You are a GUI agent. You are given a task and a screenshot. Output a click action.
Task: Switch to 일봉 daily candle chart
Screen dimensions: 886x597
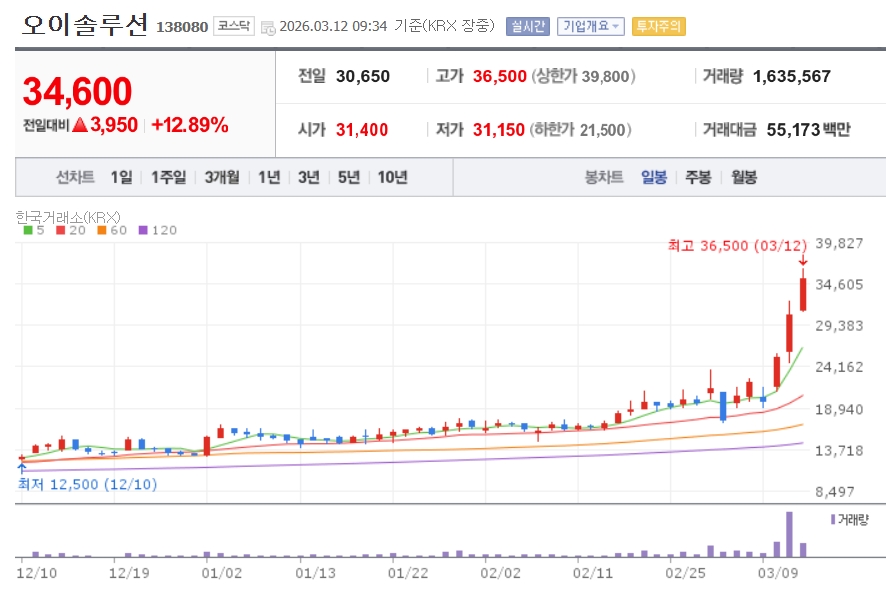(x=653, y=177)
